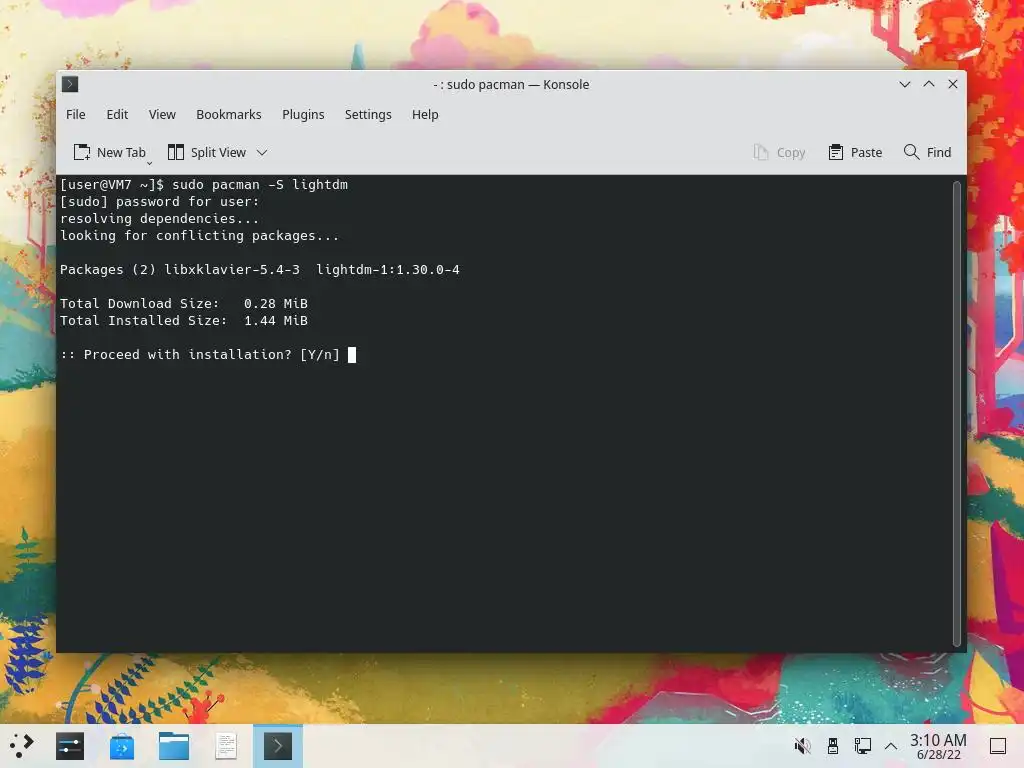Click the 'libxklavier-5.4-3' package name

point(232,270)
